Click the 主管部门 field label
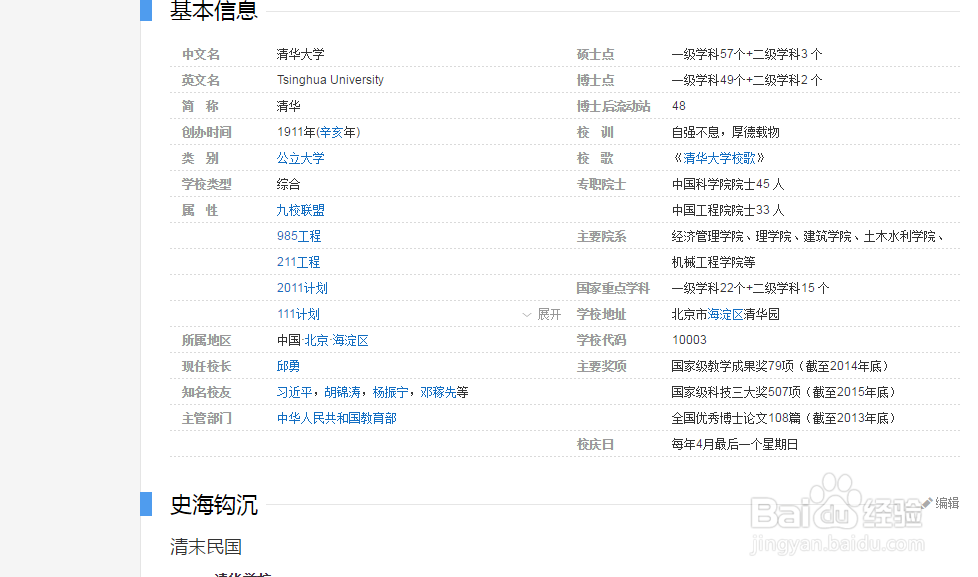This screenshot has width=978, height=577. coord(206,419)
